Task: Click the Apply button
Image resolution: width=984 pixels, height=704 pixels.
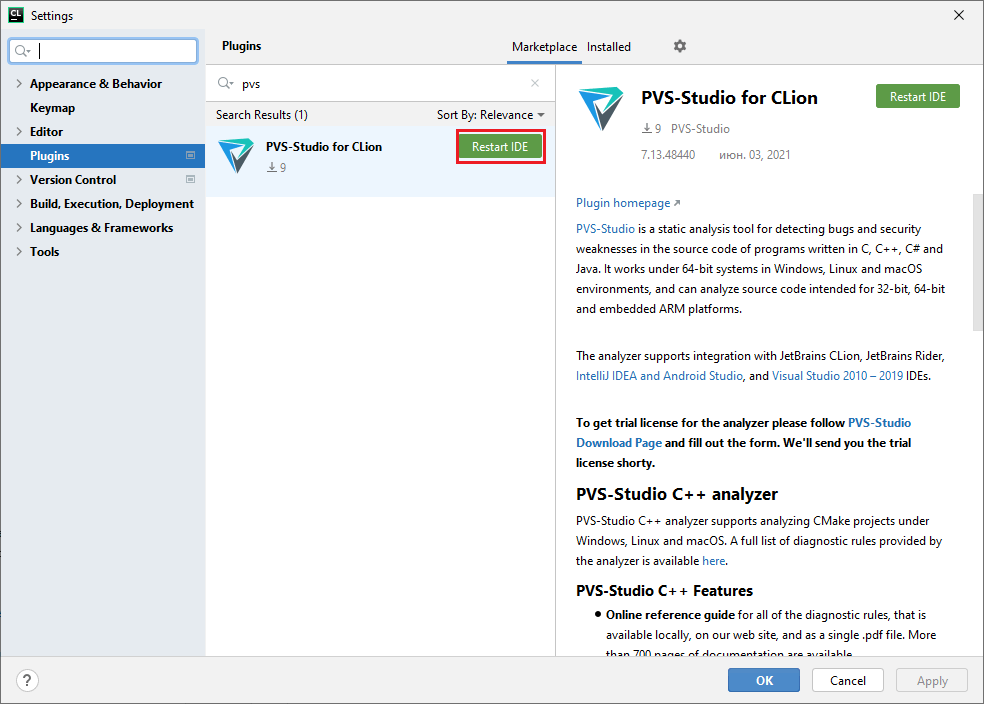Action: pyautogui.click(x=932, y=680)
